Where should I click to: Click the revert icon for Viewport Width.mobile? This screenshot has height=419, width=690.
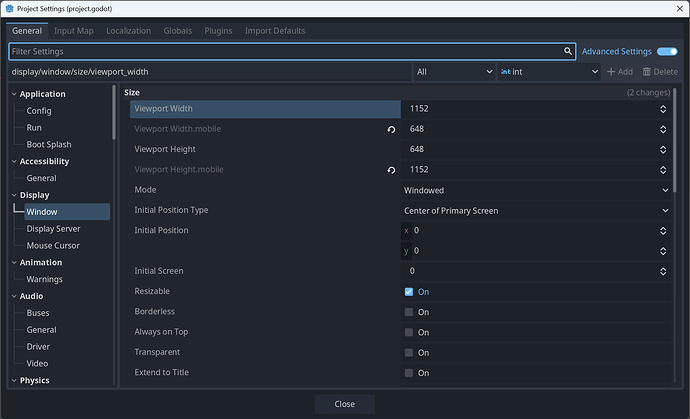pos(391,130)
